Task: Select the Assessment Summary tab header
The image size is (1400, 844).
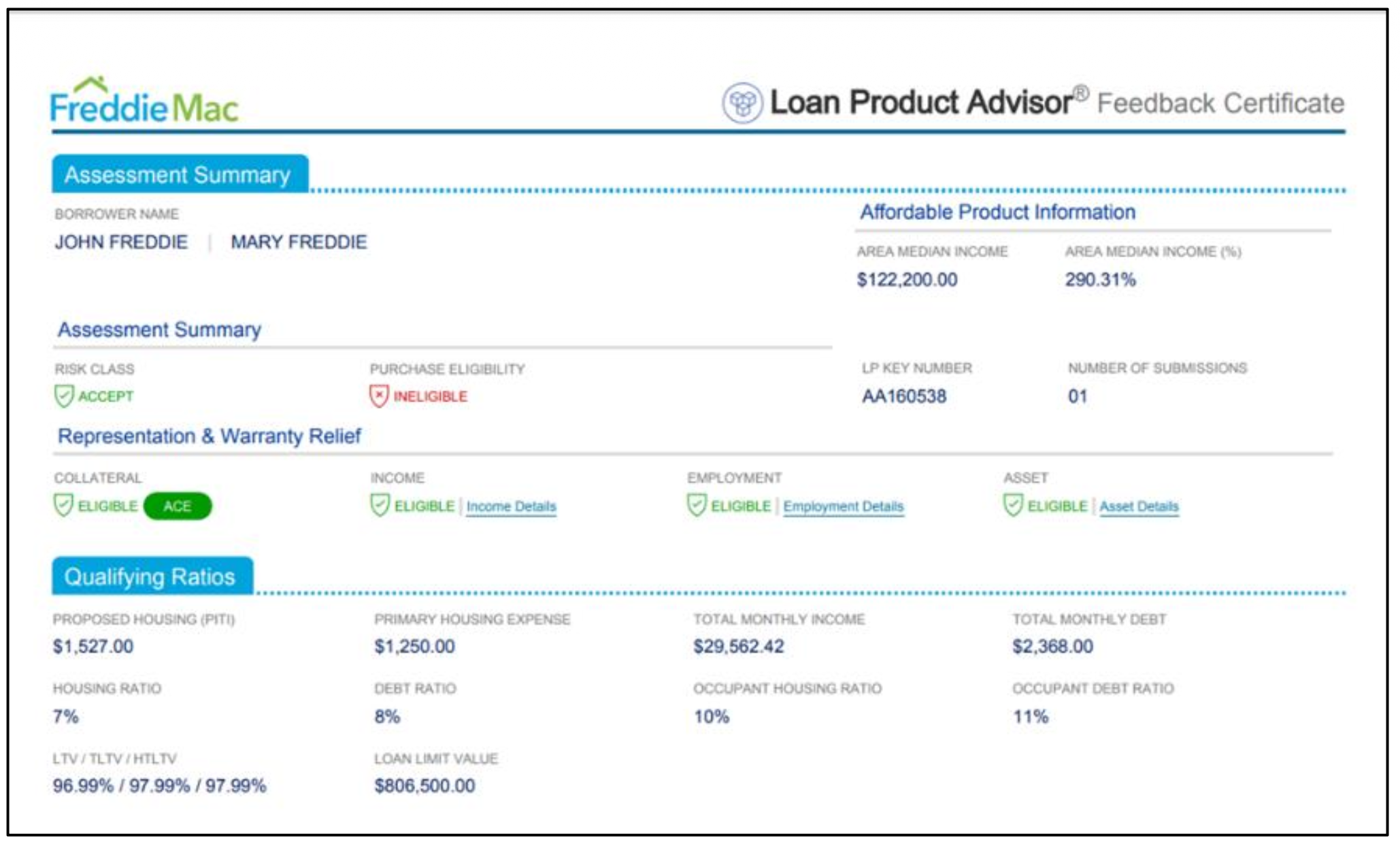Action: tap(178, 175)
